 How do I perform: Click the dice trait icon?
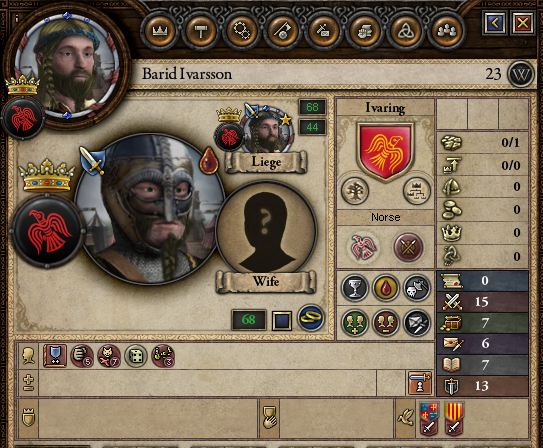point(136,356)
